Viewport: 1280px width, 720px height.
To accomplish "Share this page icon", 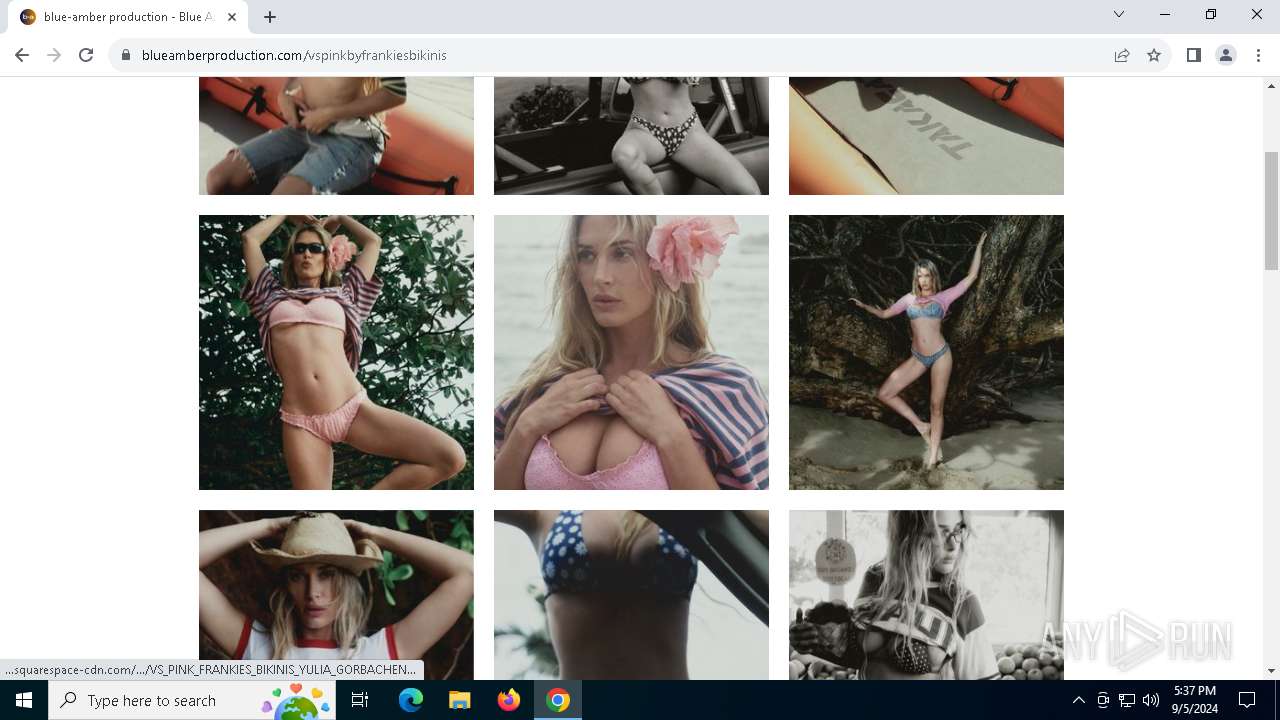I will (x=1122, y=55).
